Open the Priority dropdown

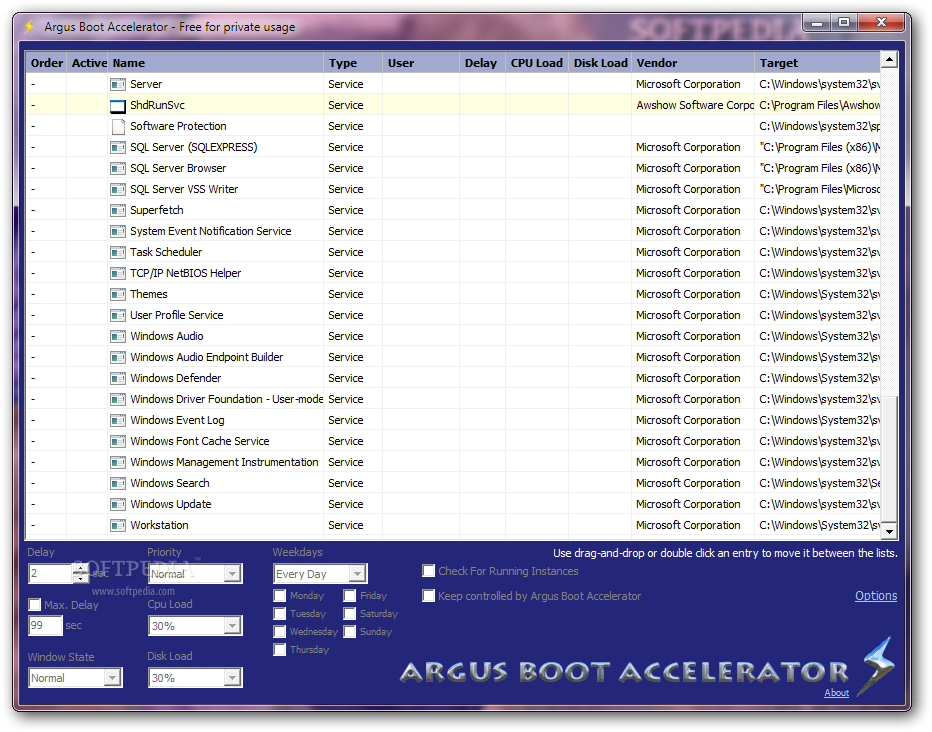pyautogui.click(x=232, y=574)
